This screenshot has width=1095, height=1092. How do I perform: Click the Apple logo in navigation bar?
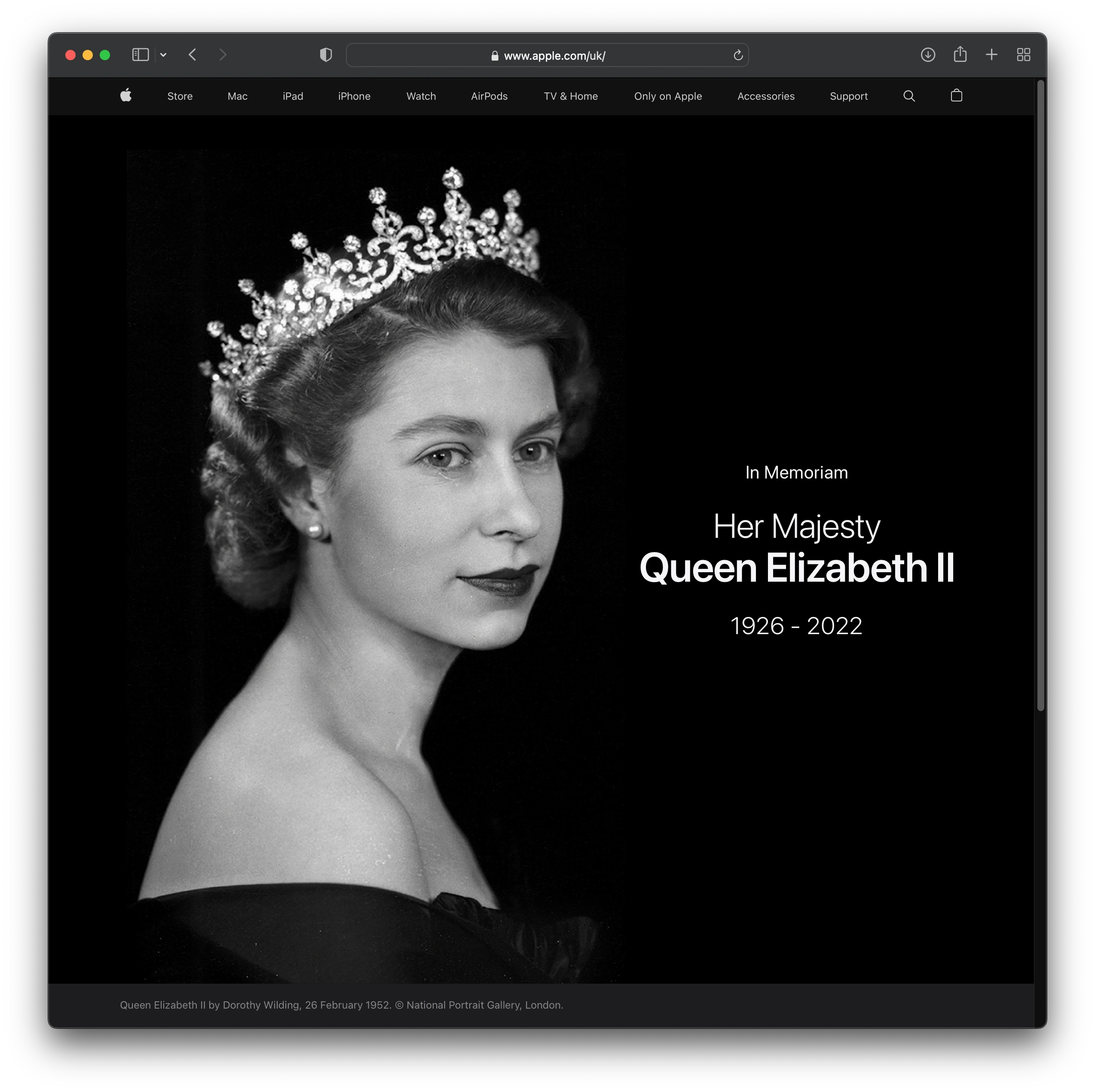point(126,95)
